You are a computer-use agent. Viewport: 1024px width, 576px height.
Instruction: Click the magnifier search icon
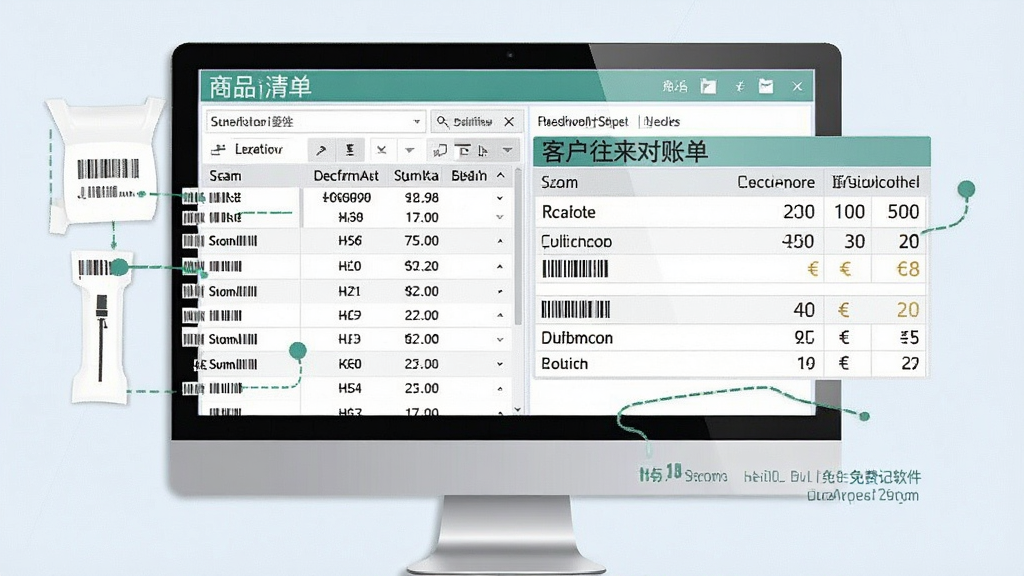pos(443,121)
